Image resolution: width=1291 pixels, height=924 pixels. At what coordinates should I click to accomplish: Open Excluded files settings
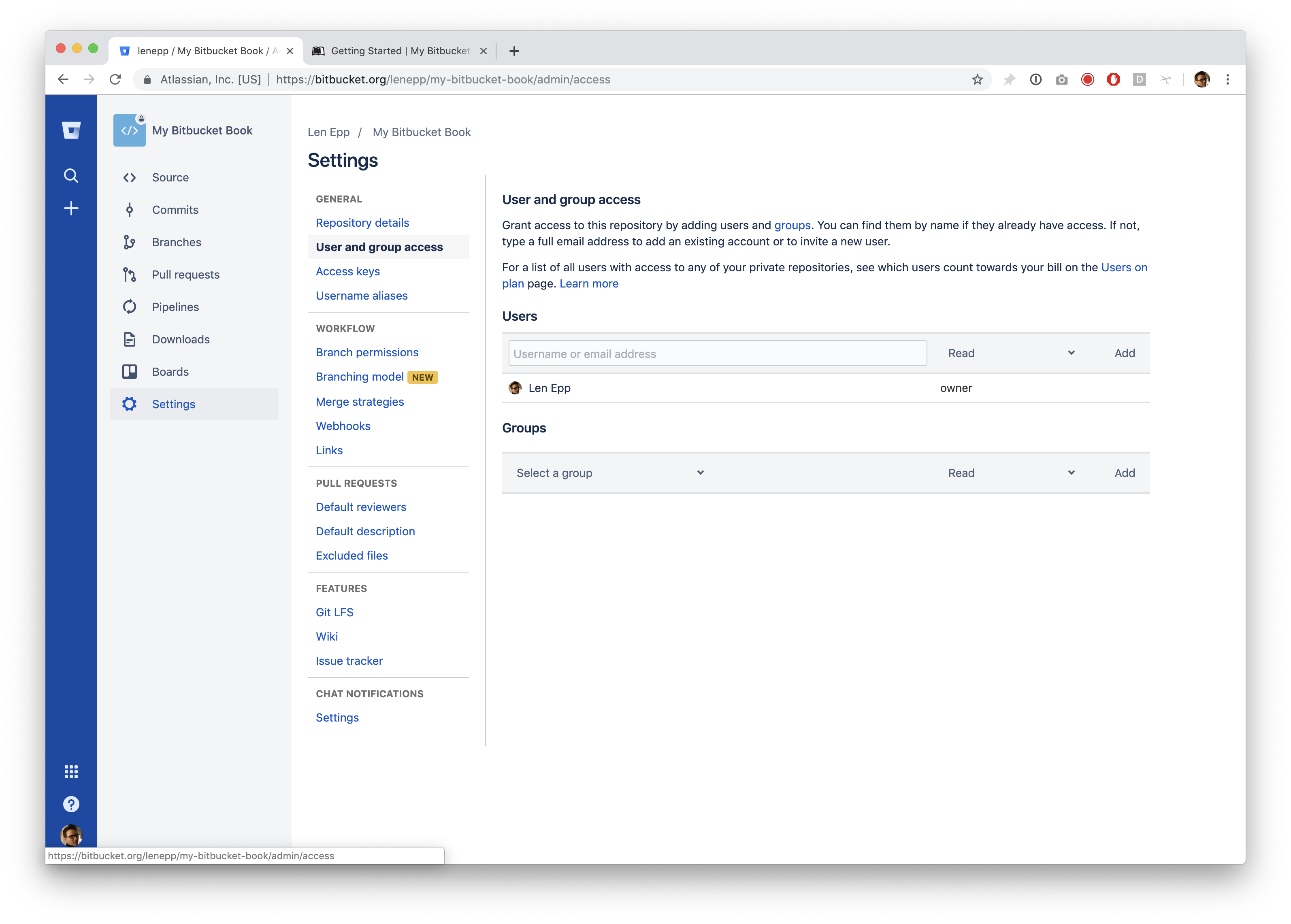point(352,555)
